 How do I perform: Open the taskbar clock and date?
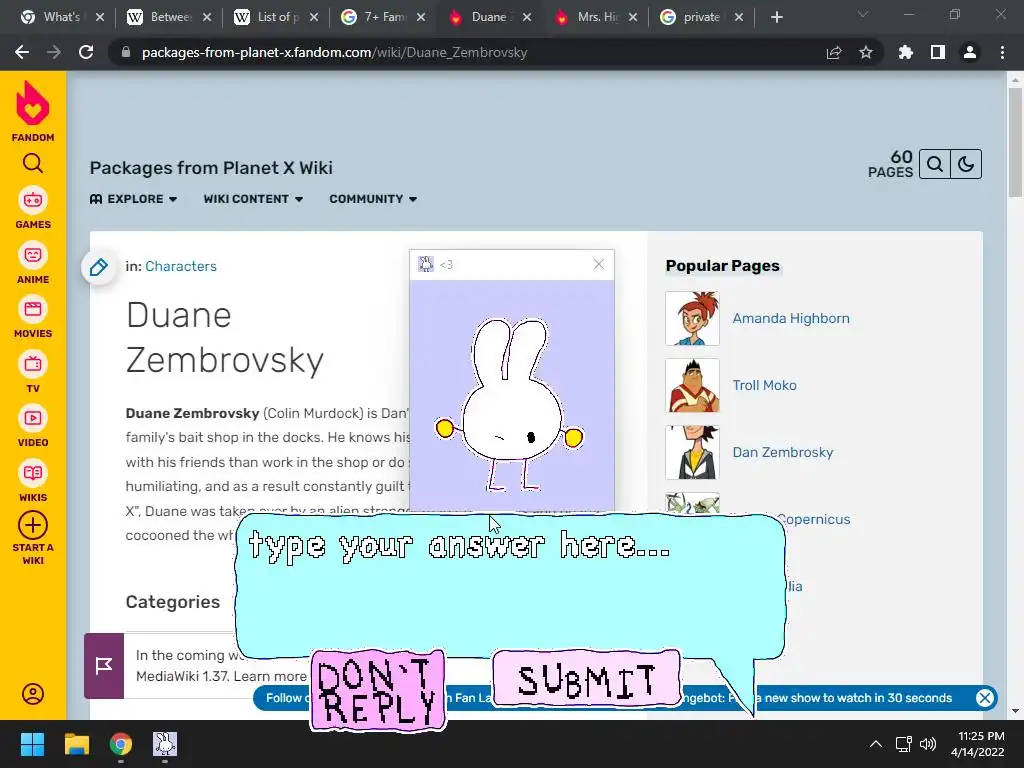977,744
